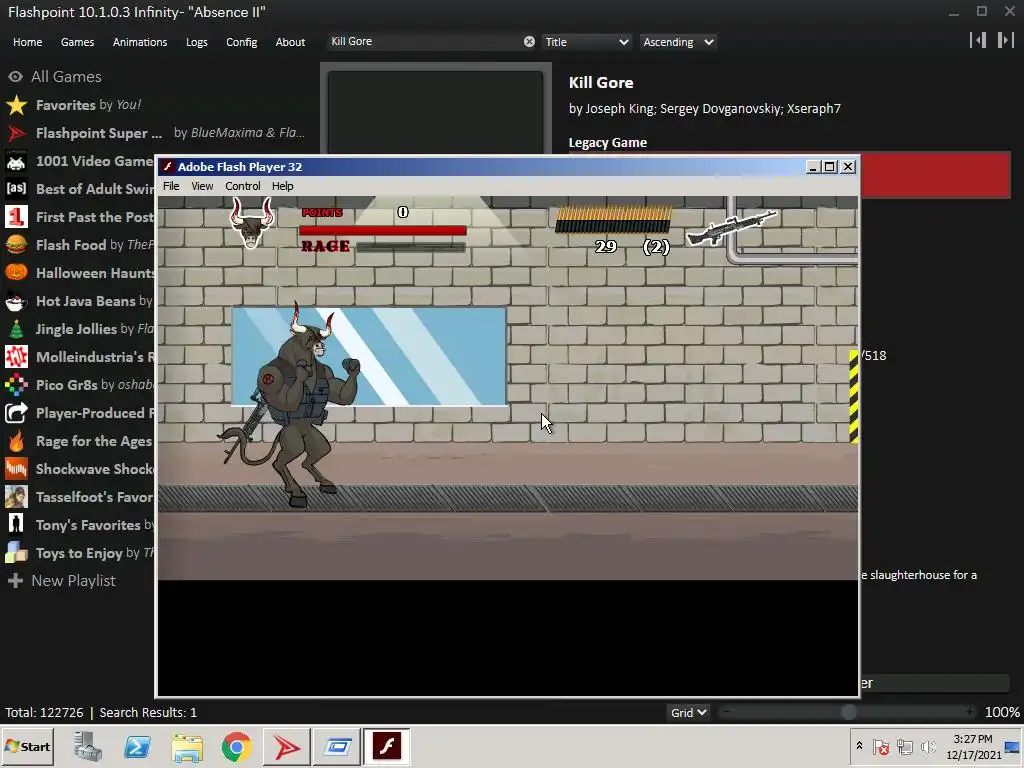Open Pico Gr8s playlist icon
Screen dimensions: 1024x768
coord(16,385)
